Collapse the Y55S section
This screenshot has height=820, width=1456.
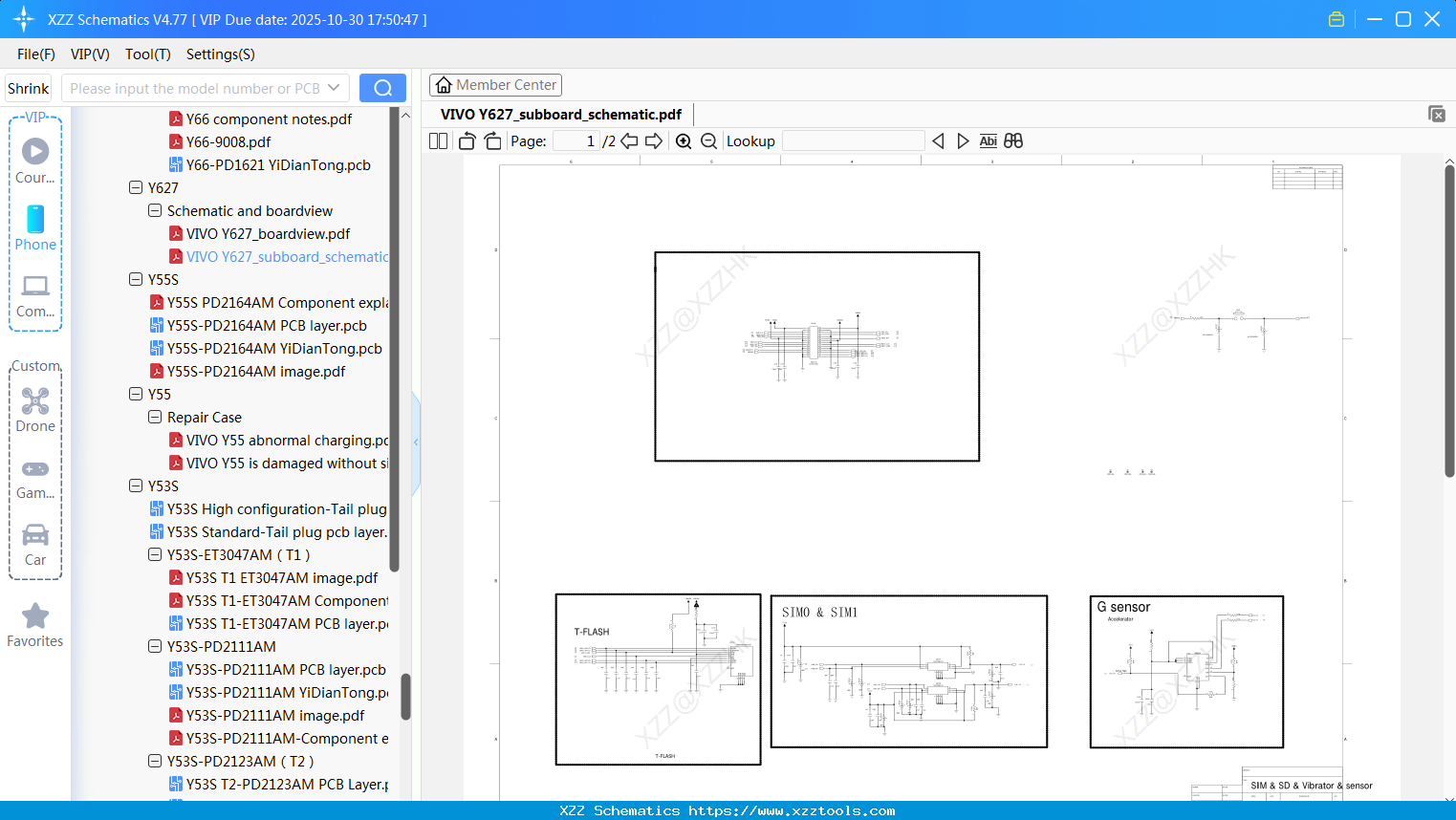pyautogui.click(x=136, y=279)
